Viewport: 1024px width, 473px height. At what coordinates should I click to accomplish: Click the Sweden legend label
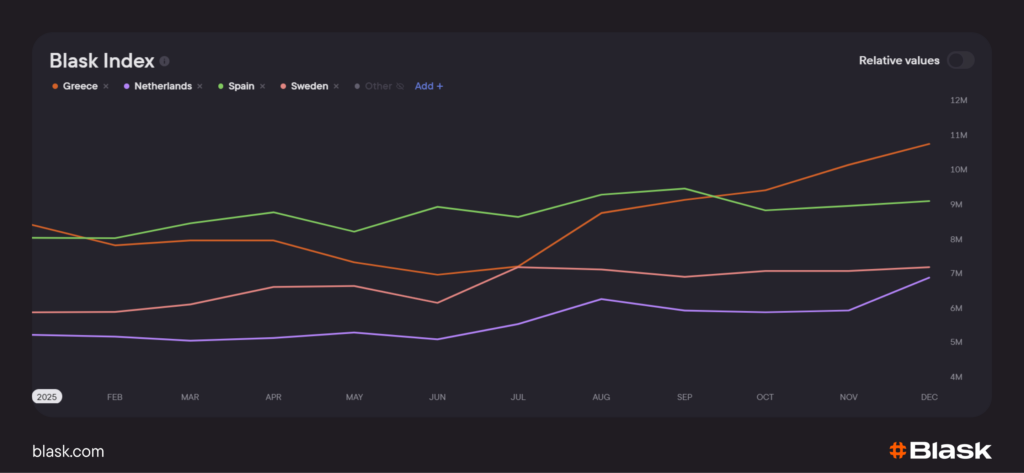pos(311,87)
